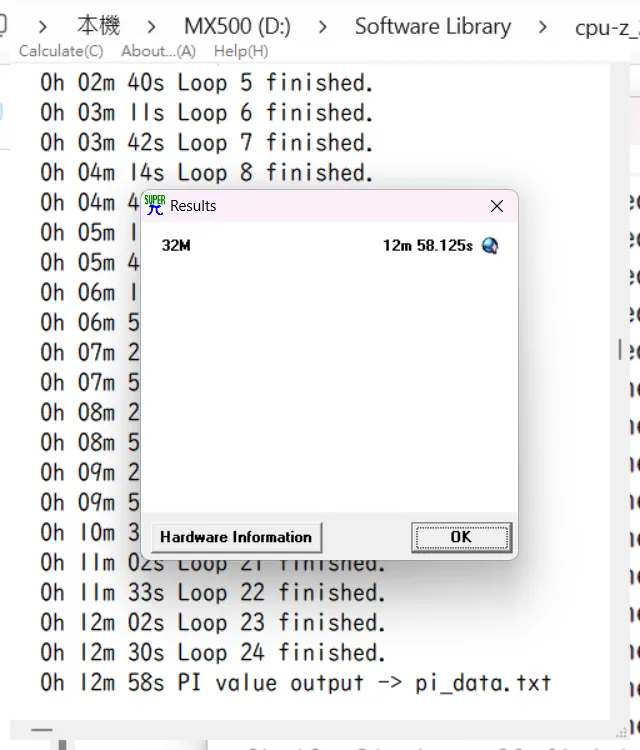Click the Super PI icon in Results title
The width and height of the screenshot is (640, 750).
154,205
